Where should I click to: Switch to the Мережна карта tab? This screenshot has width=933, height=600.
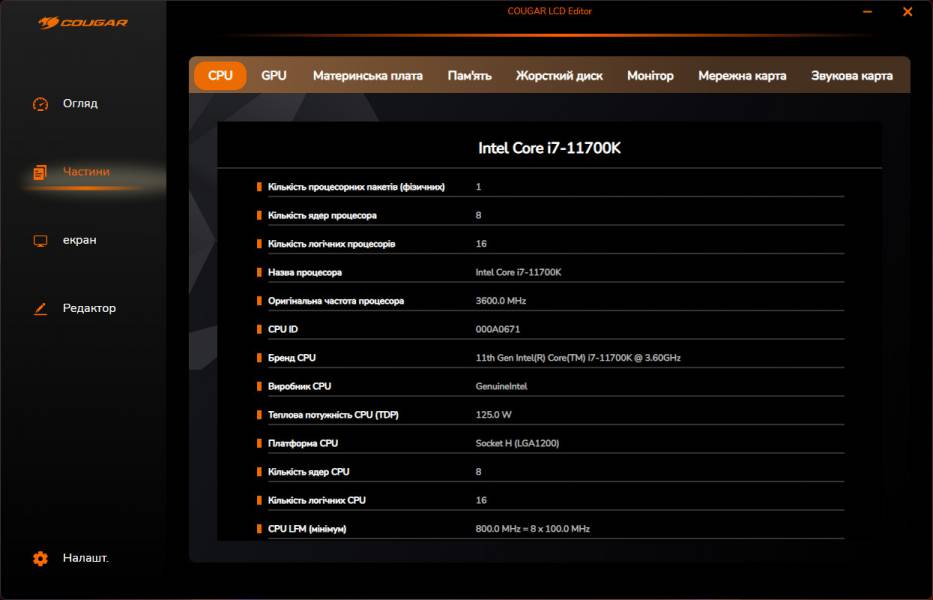[742, 76]
